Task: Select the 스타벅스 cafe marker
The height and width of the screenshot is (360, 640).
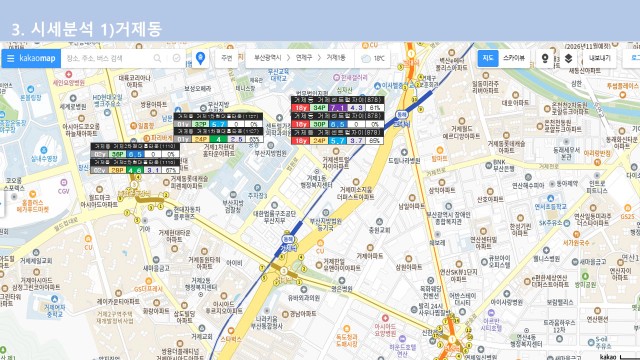Action: tap(231, 331)
